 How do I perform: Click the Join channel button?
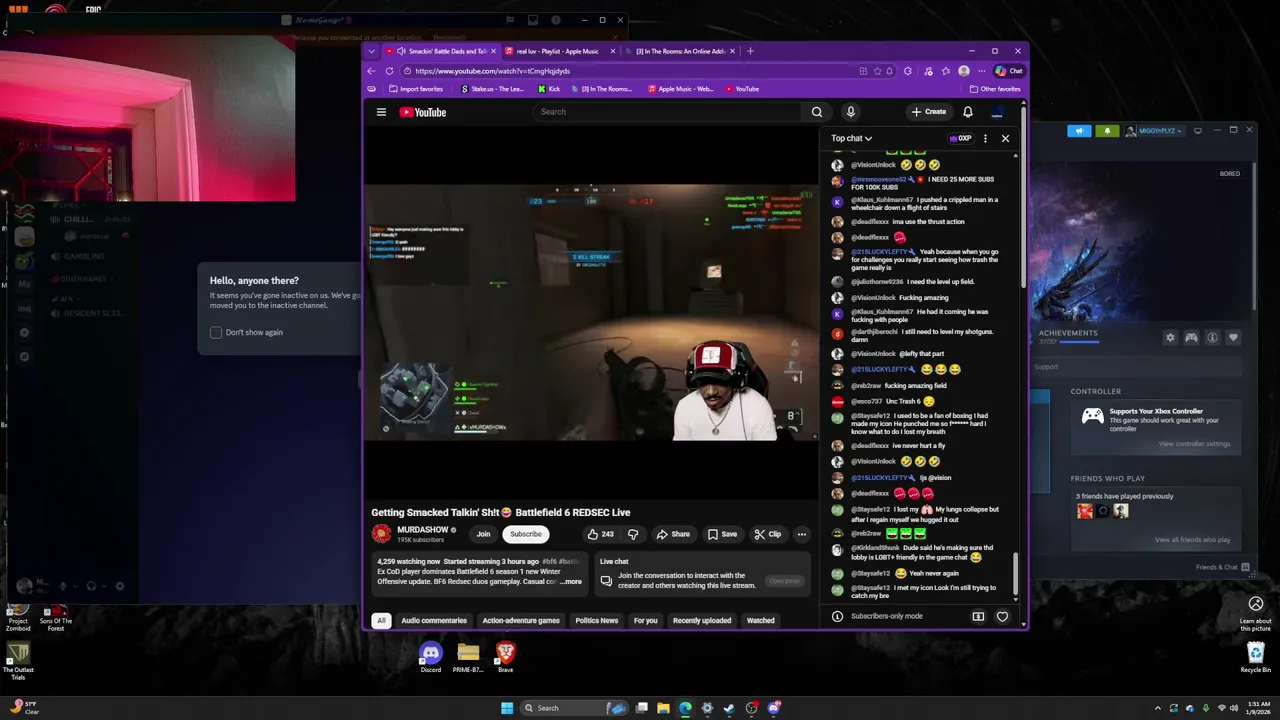click(x=484, y=534)
